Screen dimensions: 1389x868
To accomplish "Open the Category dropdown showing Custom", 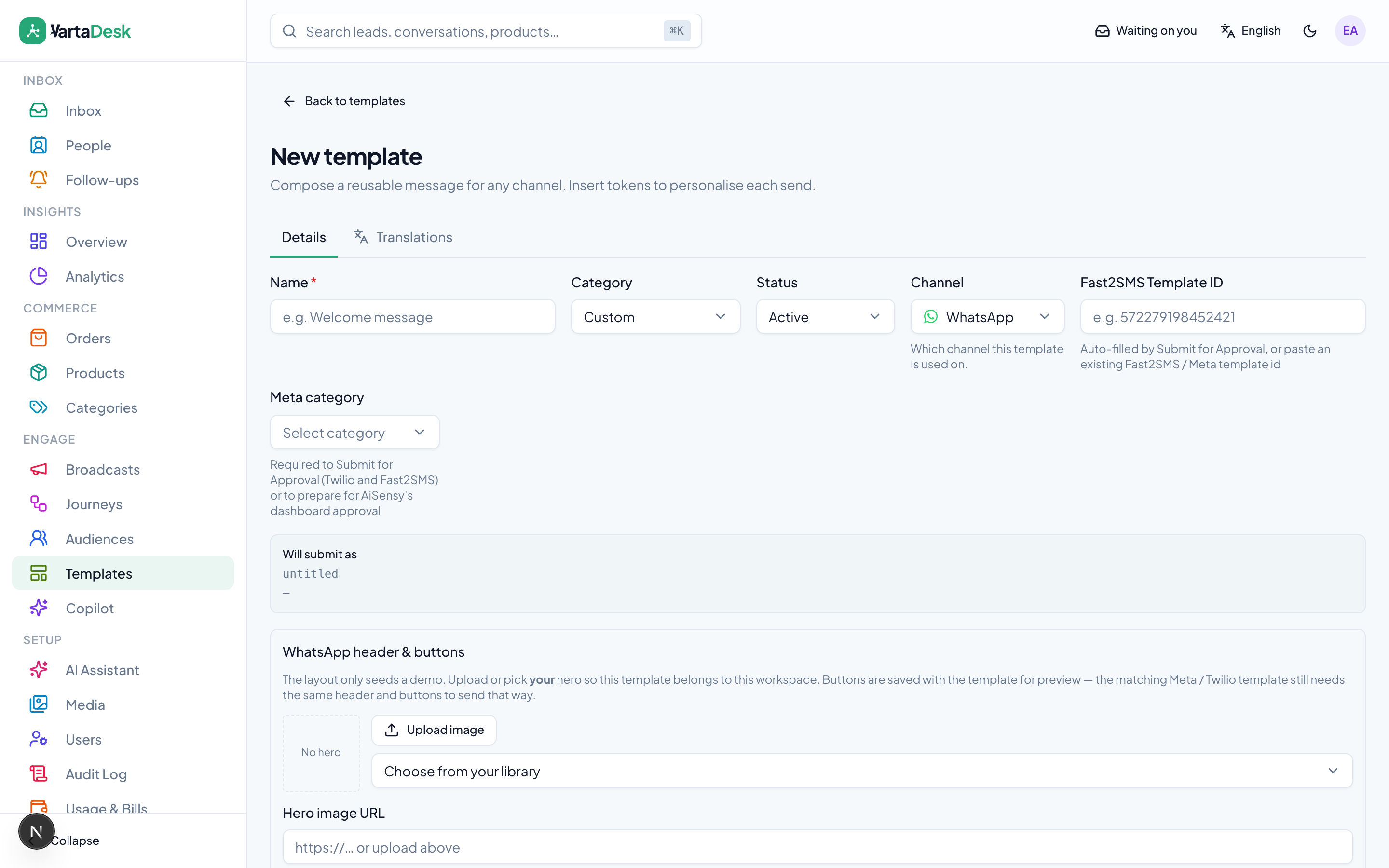I will click(x=655, y=317).
